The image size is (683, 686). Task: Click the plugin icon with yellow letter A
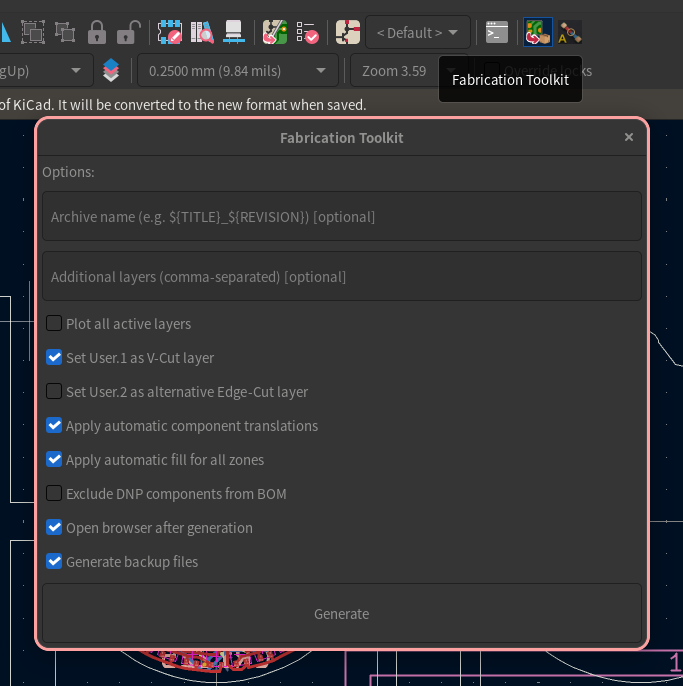click(570, 32)
